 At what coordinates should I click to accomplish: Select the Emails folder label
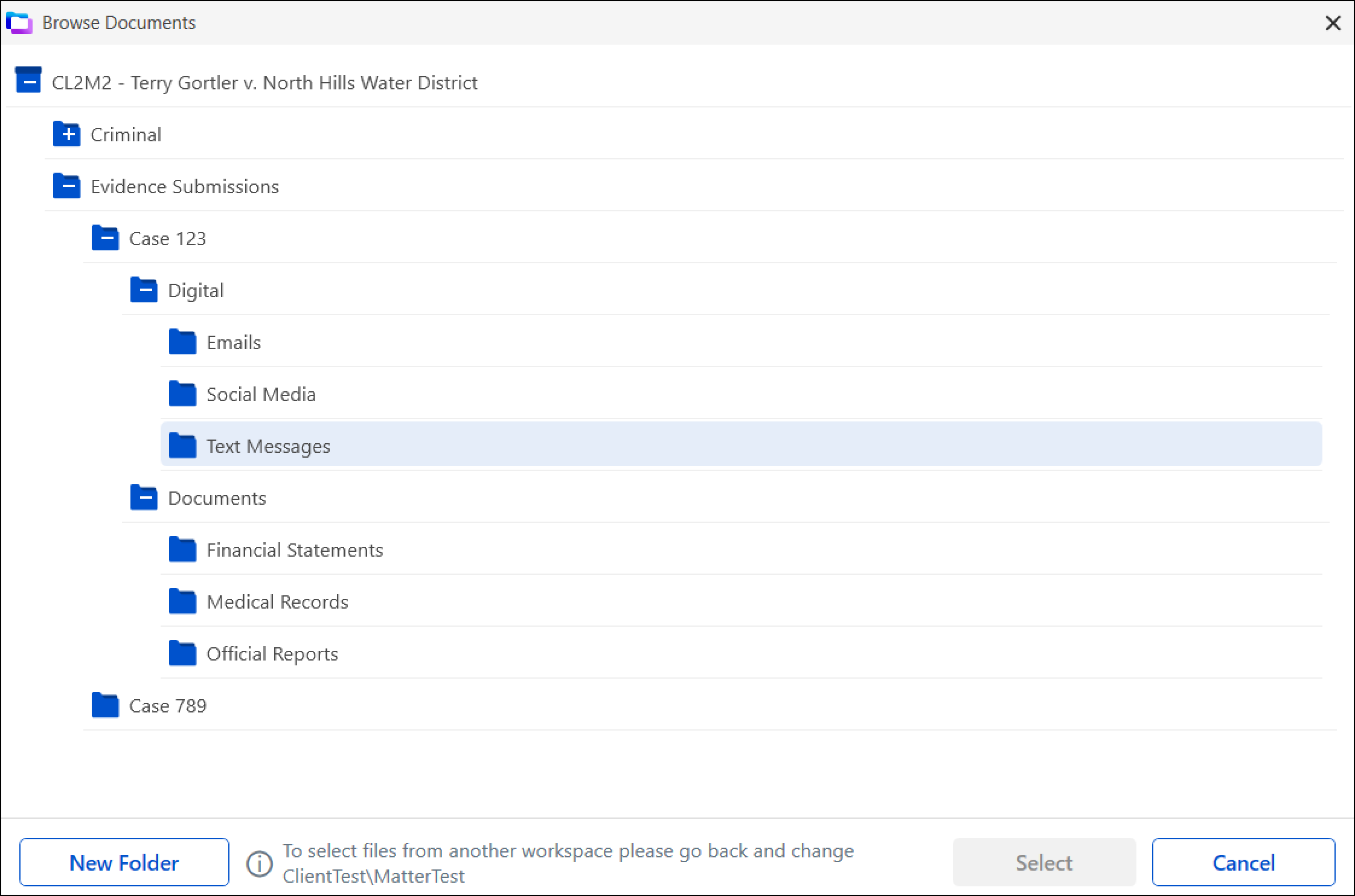pyautogui.click(x=234, y=342)
